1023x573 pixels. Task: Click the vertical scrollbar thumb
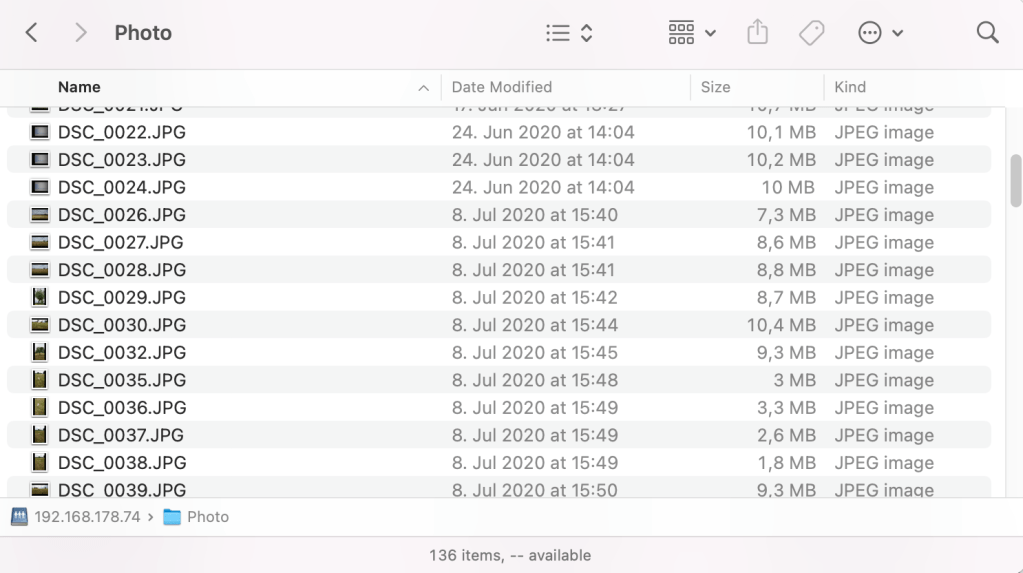(1016, 180)
